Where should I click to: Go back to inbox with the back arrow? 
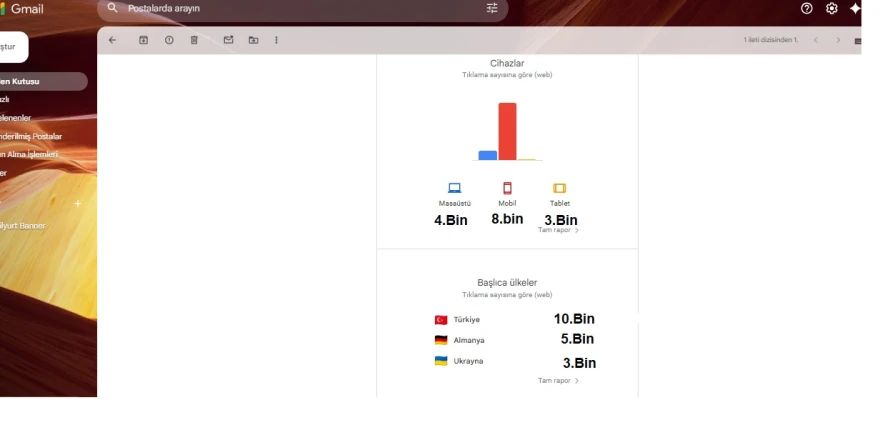click(112, 40)
